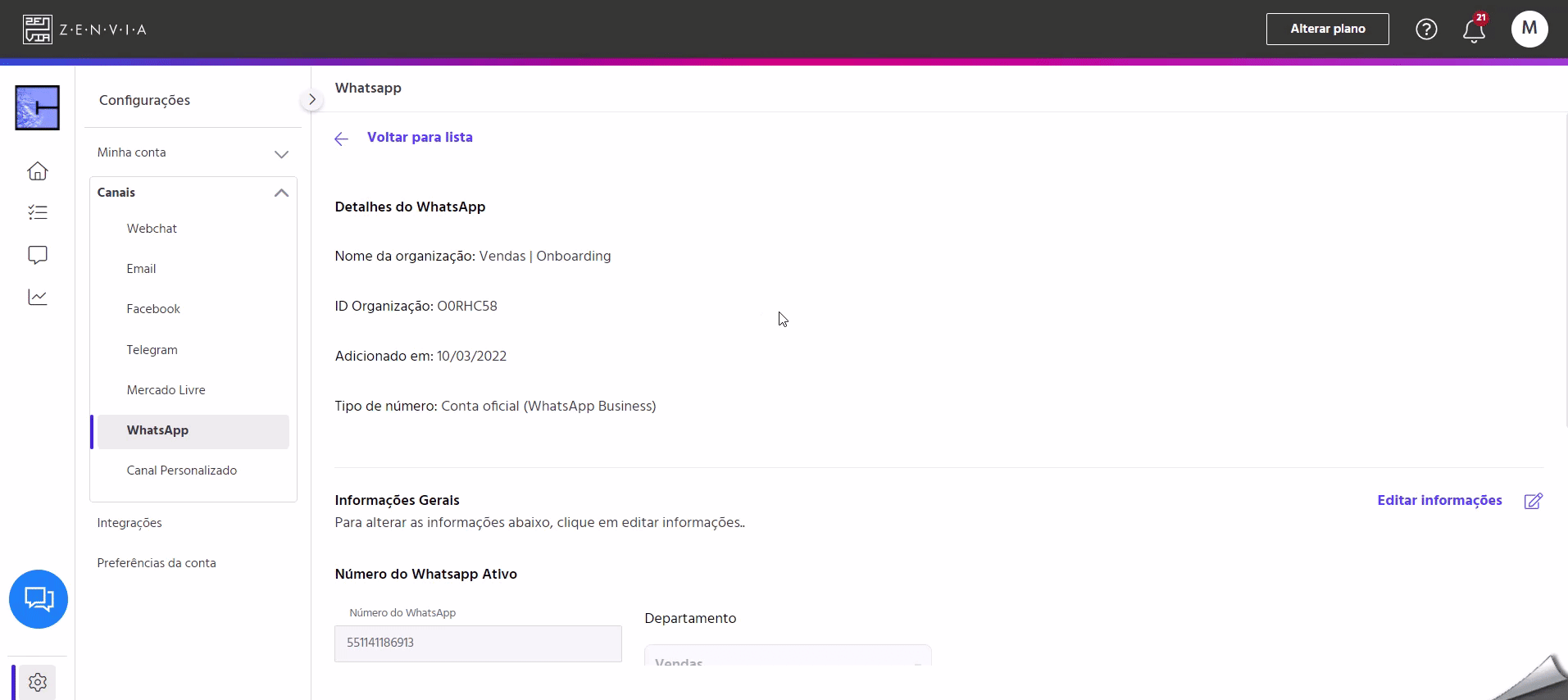The image size is (1568, 700).
Task: Open the help question mark icon
Action: coord(1426,30)
